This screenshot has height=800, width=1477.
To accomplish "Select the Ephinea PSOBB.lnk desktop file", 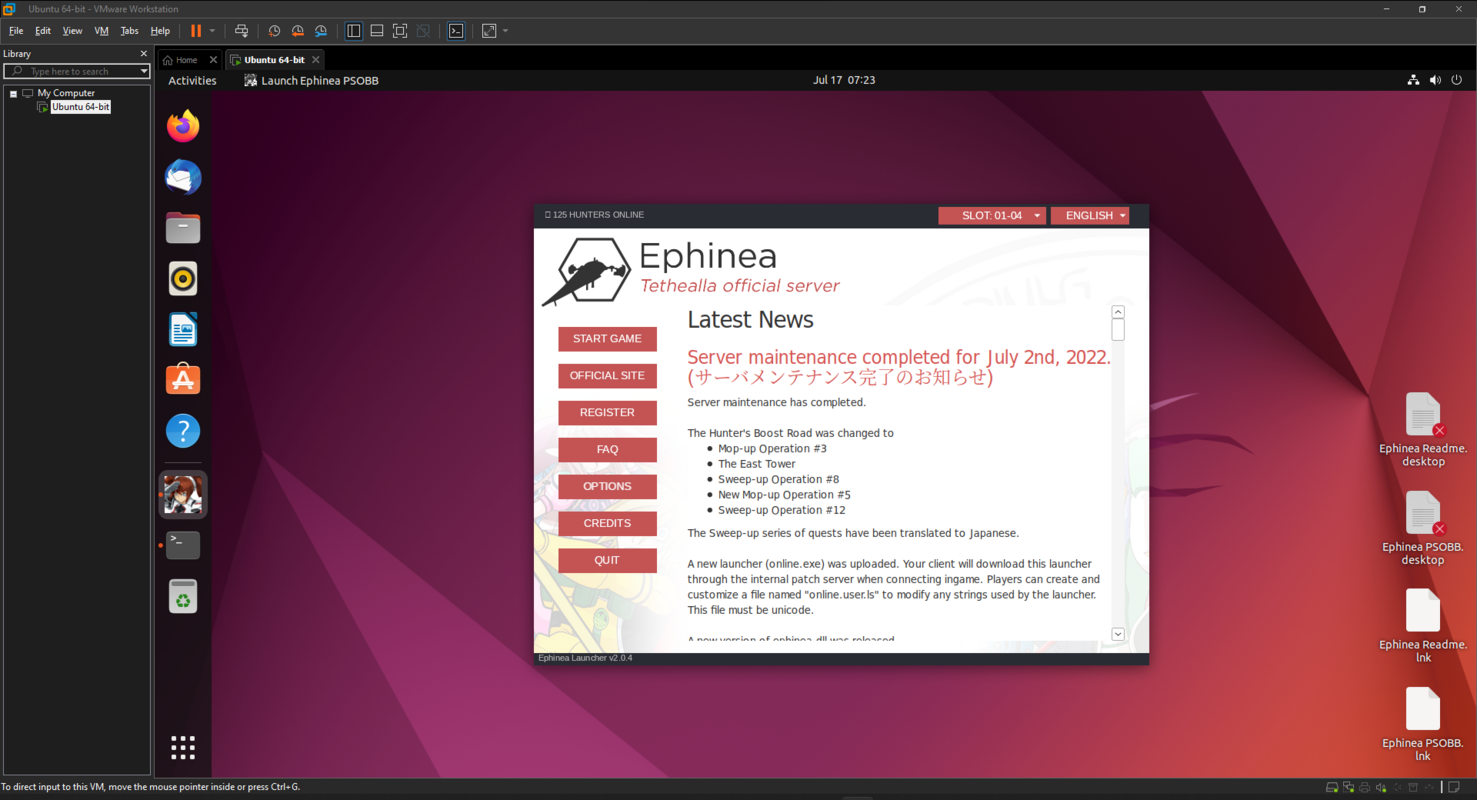I will 1423,724.
